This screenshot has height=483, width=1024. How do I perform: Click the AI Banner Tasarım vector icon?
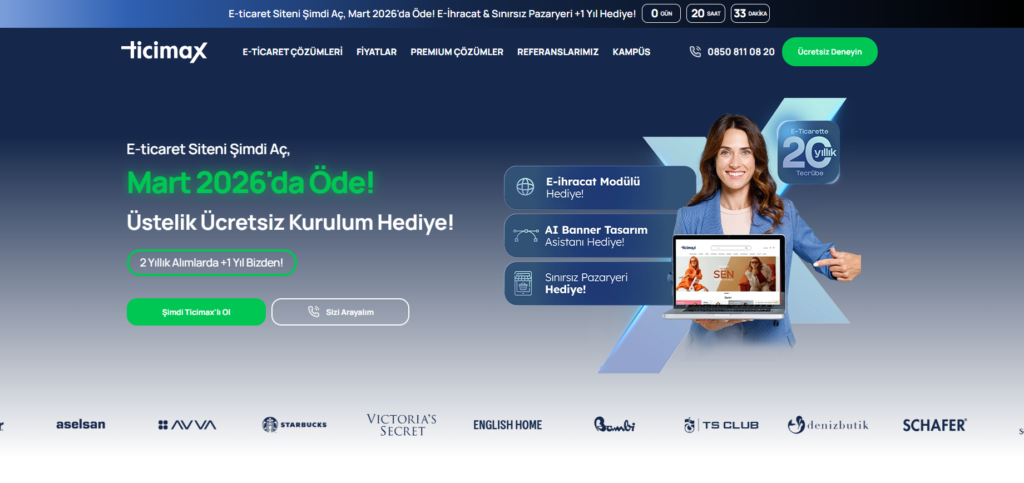[525, 236]
